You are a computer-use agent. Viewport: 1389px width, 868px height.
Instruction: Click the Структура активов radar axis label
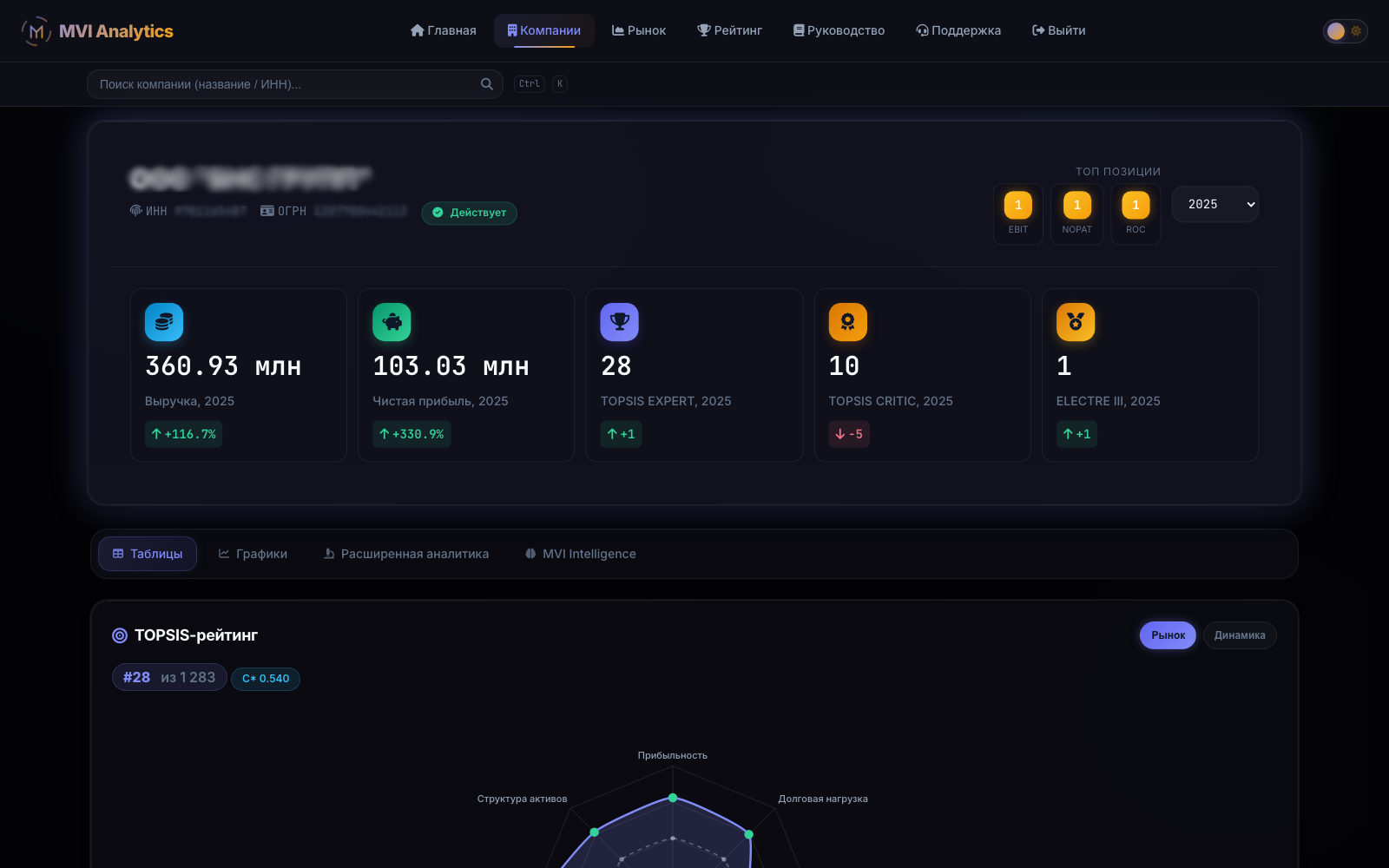click(x=523, y=799)
